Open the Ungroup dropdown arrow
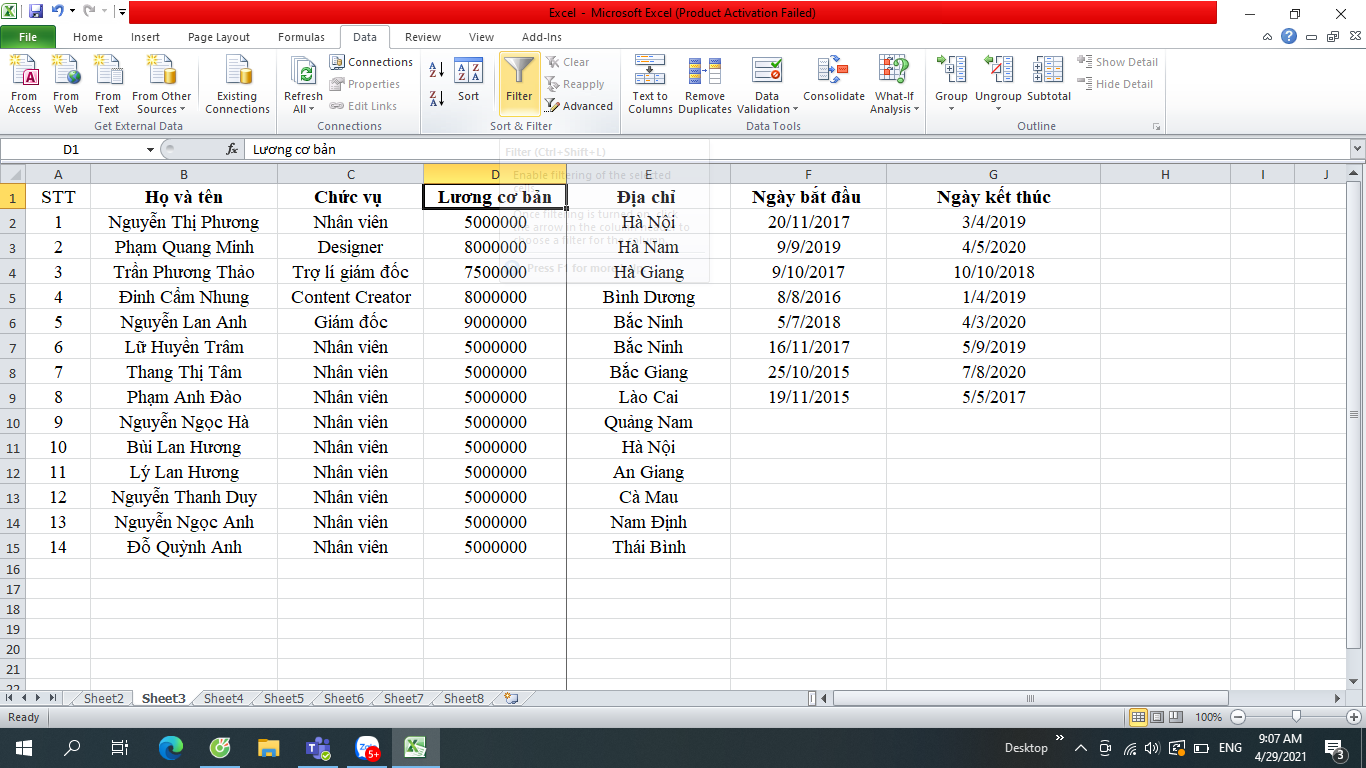 click(998, 108)
